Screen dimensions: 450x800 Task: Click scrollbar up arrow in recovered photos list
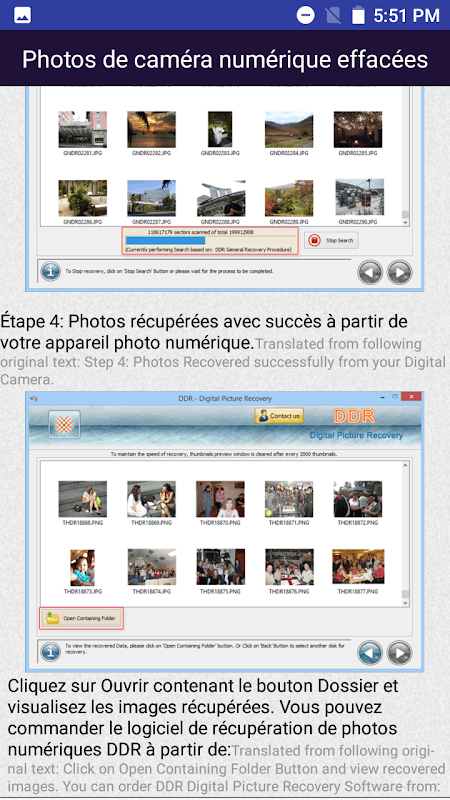point(405,465)
